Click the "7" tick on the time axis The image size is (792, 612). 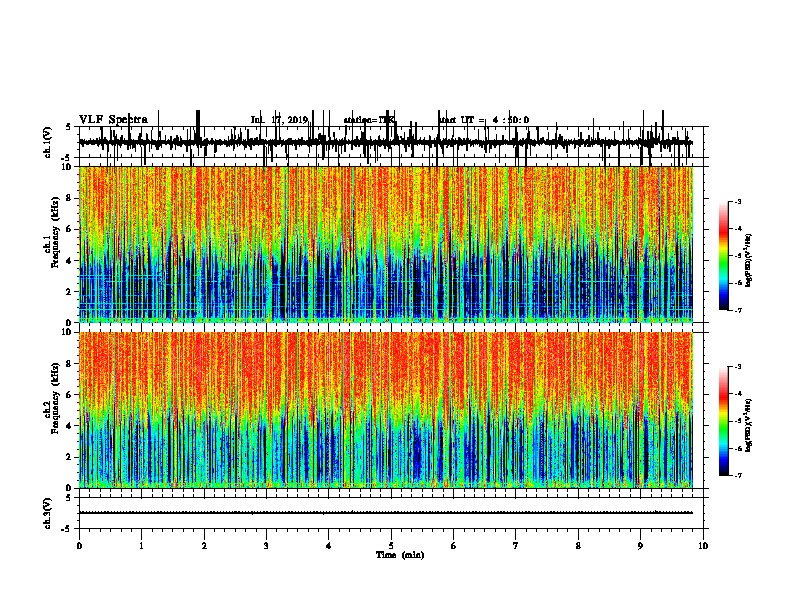516,546
